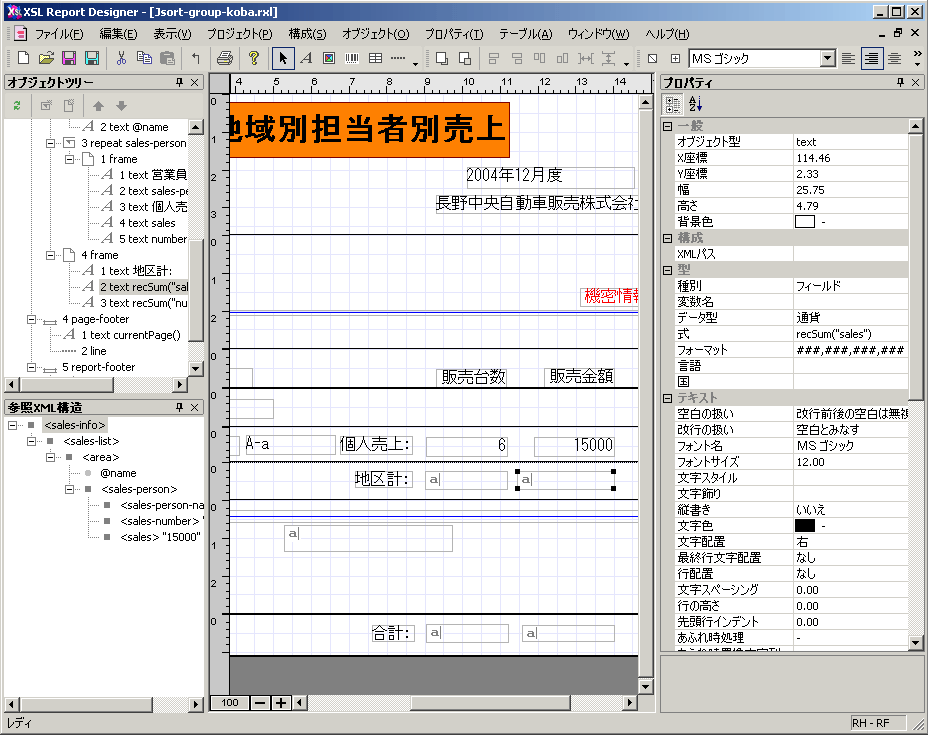
Task: Select the barcode object tool
Action: tap(352, 58)
